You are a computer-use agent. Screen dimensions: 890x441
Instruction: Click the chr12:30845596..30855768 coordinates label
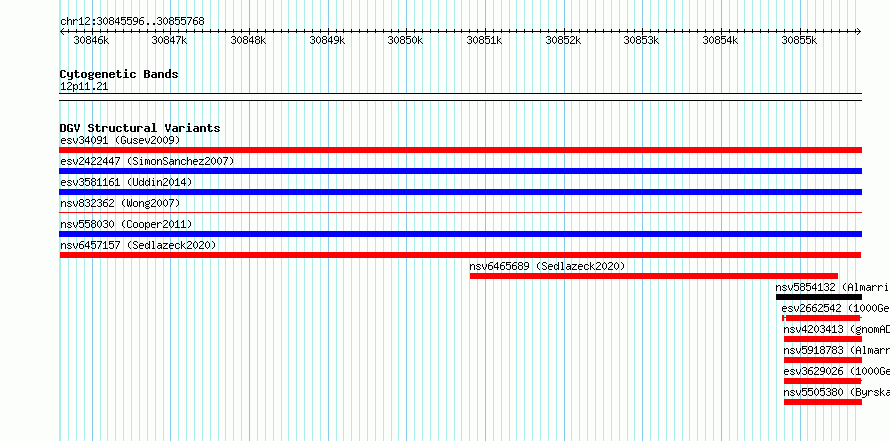click(132, 22)
